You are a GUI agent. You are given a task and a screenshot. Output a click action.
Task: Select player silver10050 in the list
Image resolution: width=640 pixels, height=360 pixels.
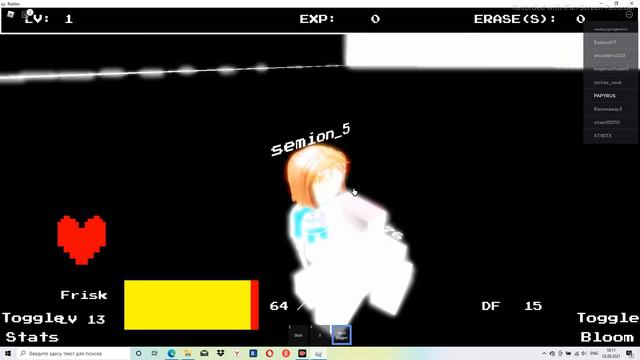[x=611, y=122]
